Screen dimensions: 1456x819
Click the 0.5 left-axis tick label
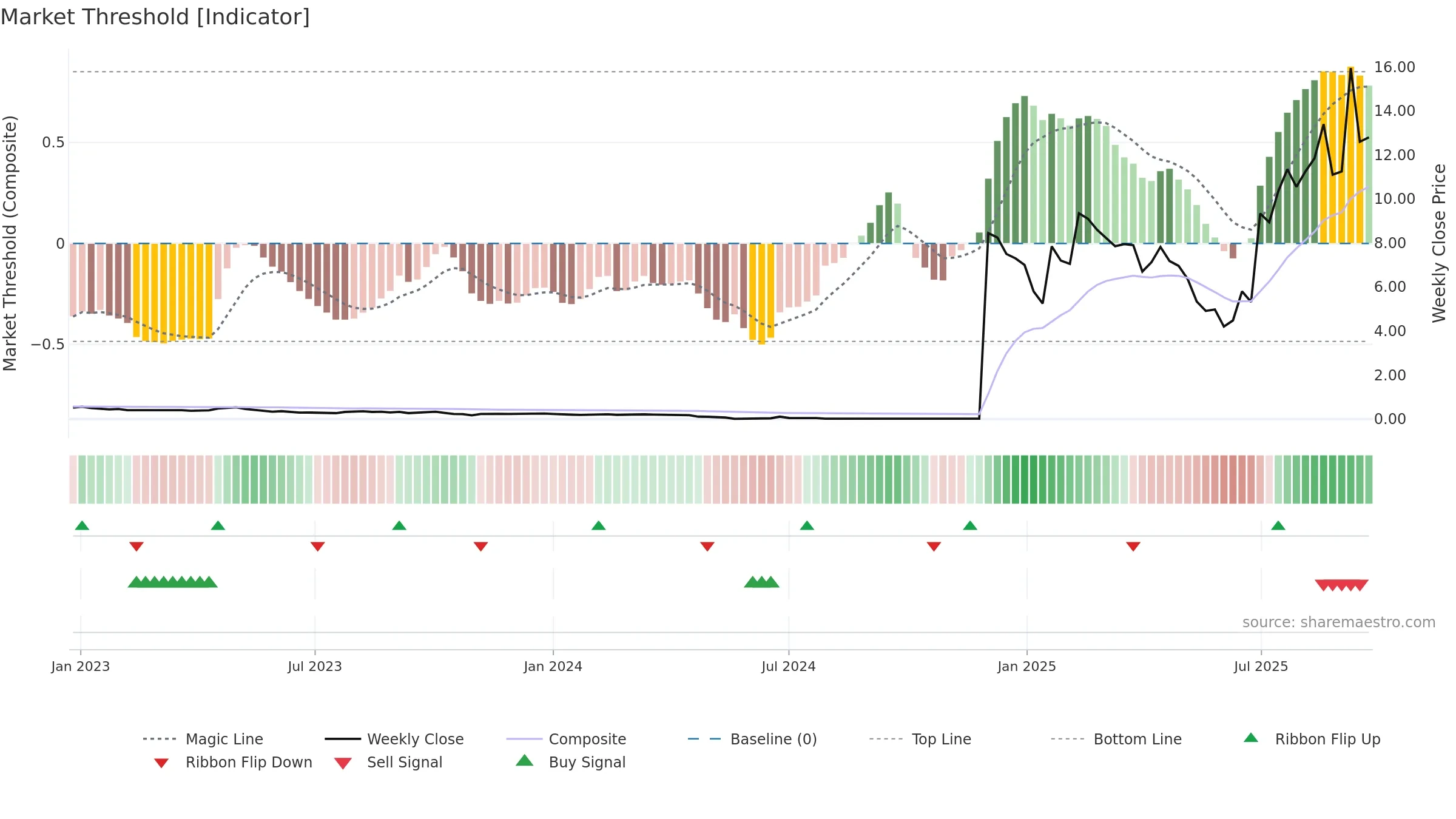point(53,143)
